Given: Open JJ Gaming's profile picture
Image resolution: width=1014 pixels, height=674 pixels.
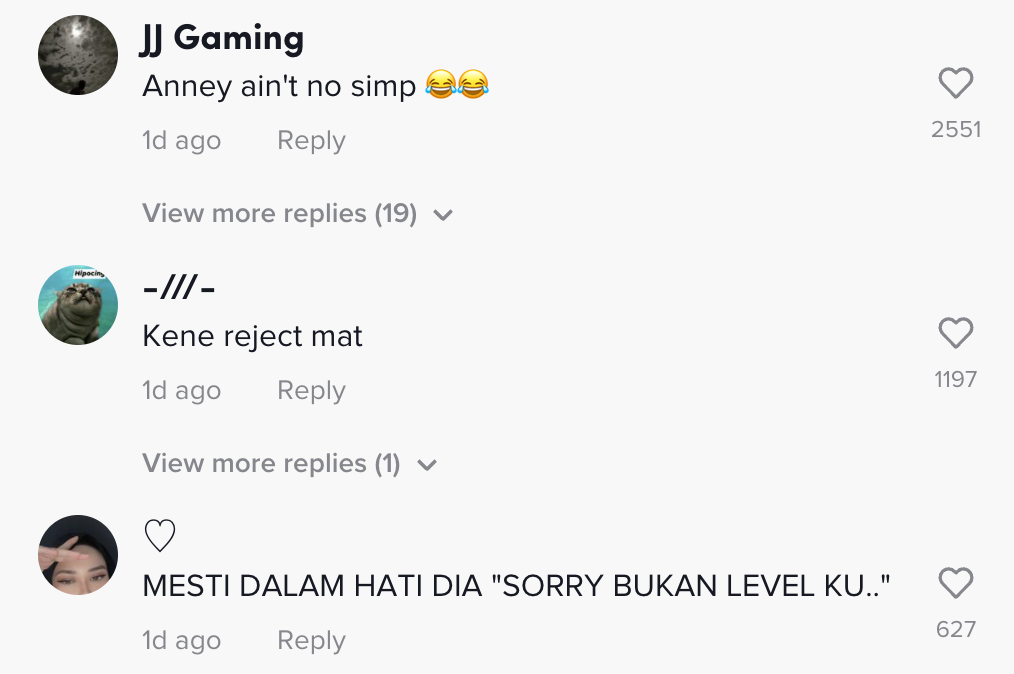Looking at the screenshot, I should [78, 55].
